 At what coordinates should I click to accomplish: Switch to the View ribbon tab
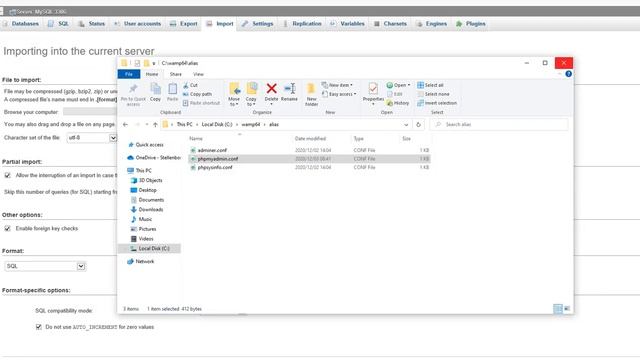coord(198,74)
